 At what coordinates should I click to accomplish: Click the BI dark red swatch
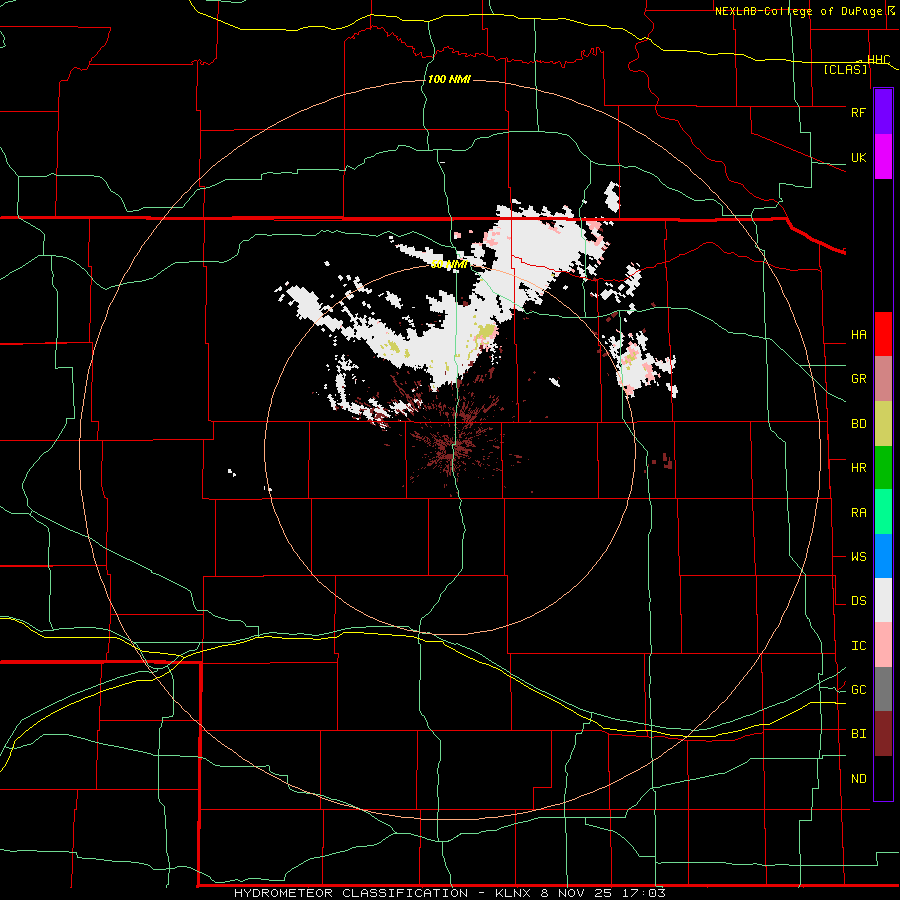click(x=883, y=734)
